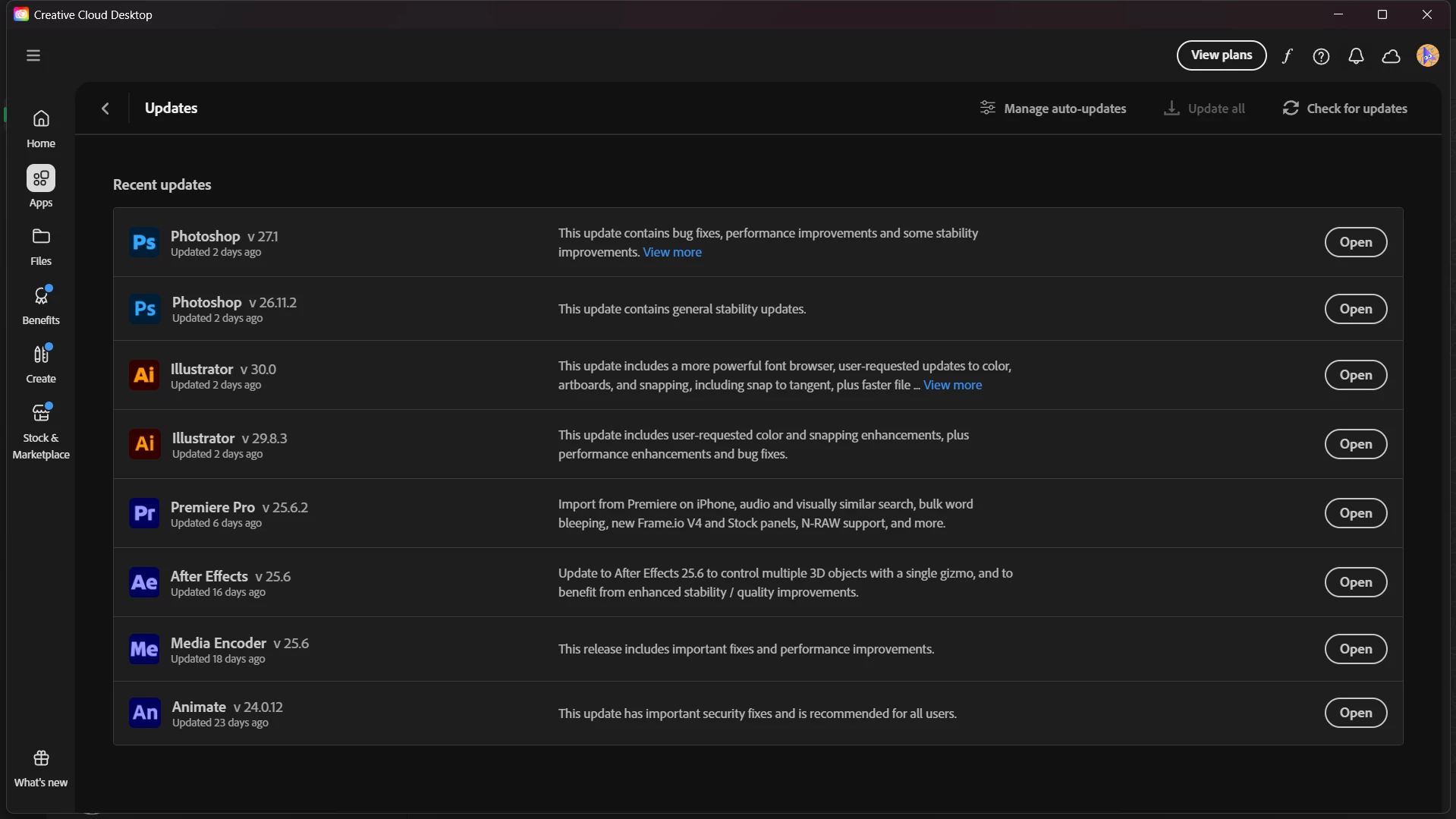This screenshot has height=819, width=1456.
Task: Click the Premiere Pro app icon
Action: point(144,513)
